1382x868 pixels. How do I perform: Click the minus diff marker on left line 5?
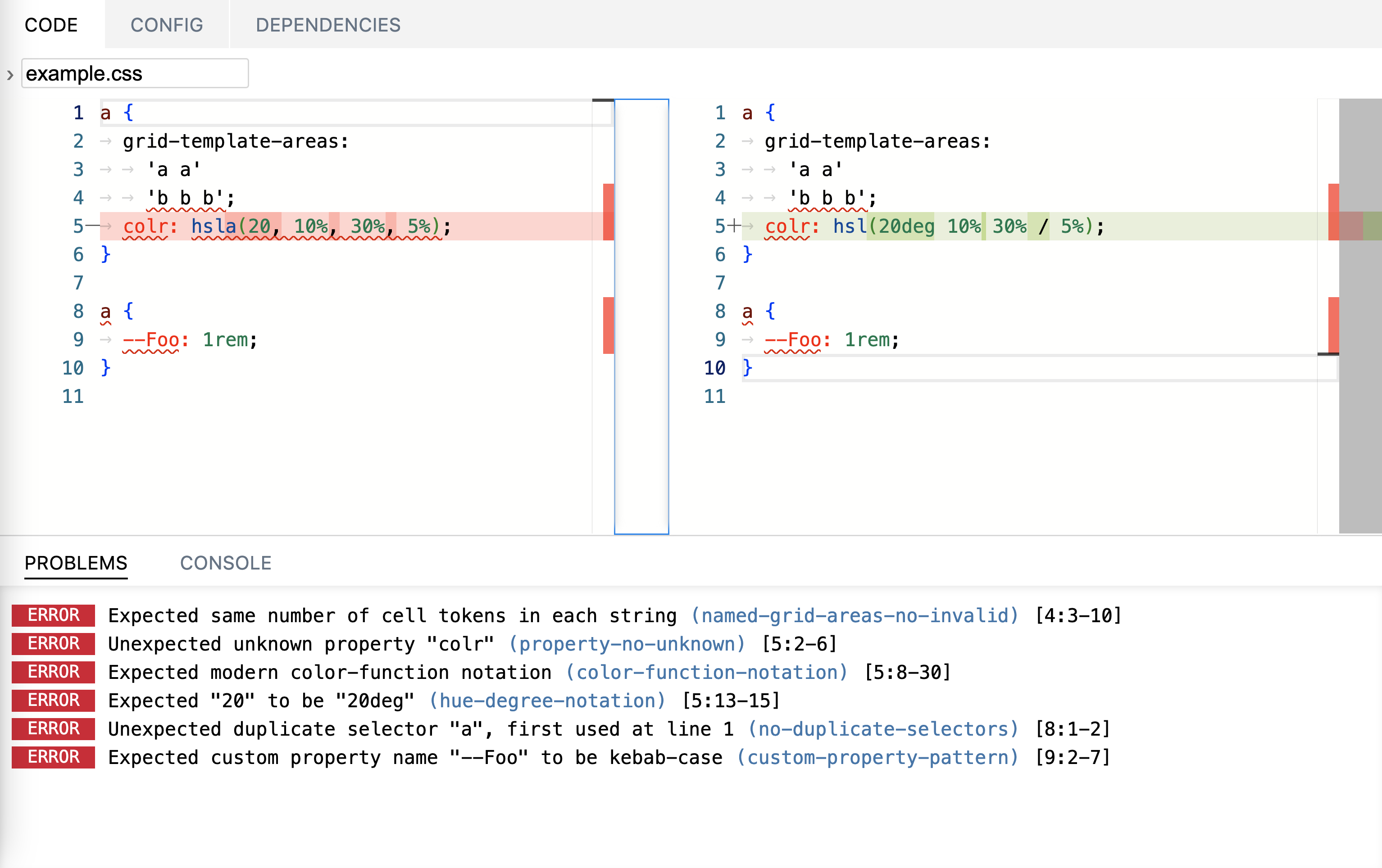point(92,226)
